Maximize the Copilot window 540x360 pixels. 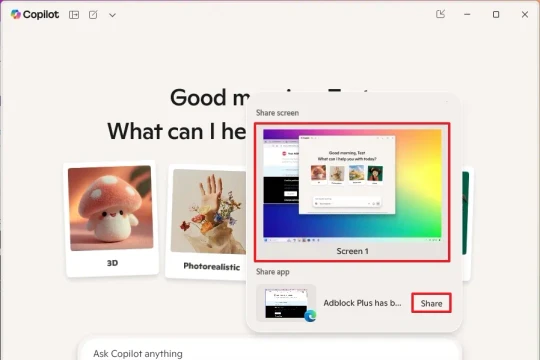496,14
